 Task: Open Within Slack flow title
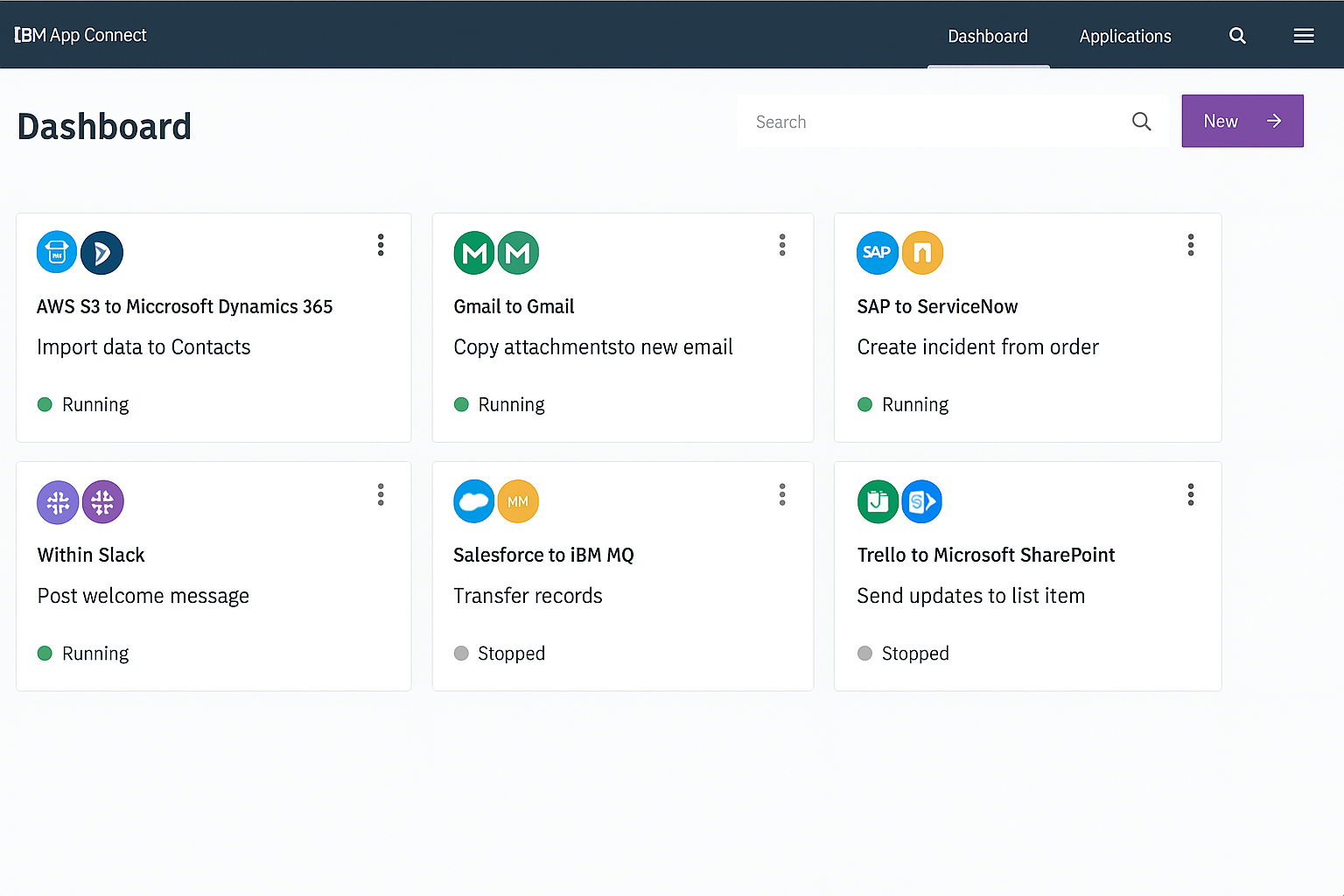[91, 555]
